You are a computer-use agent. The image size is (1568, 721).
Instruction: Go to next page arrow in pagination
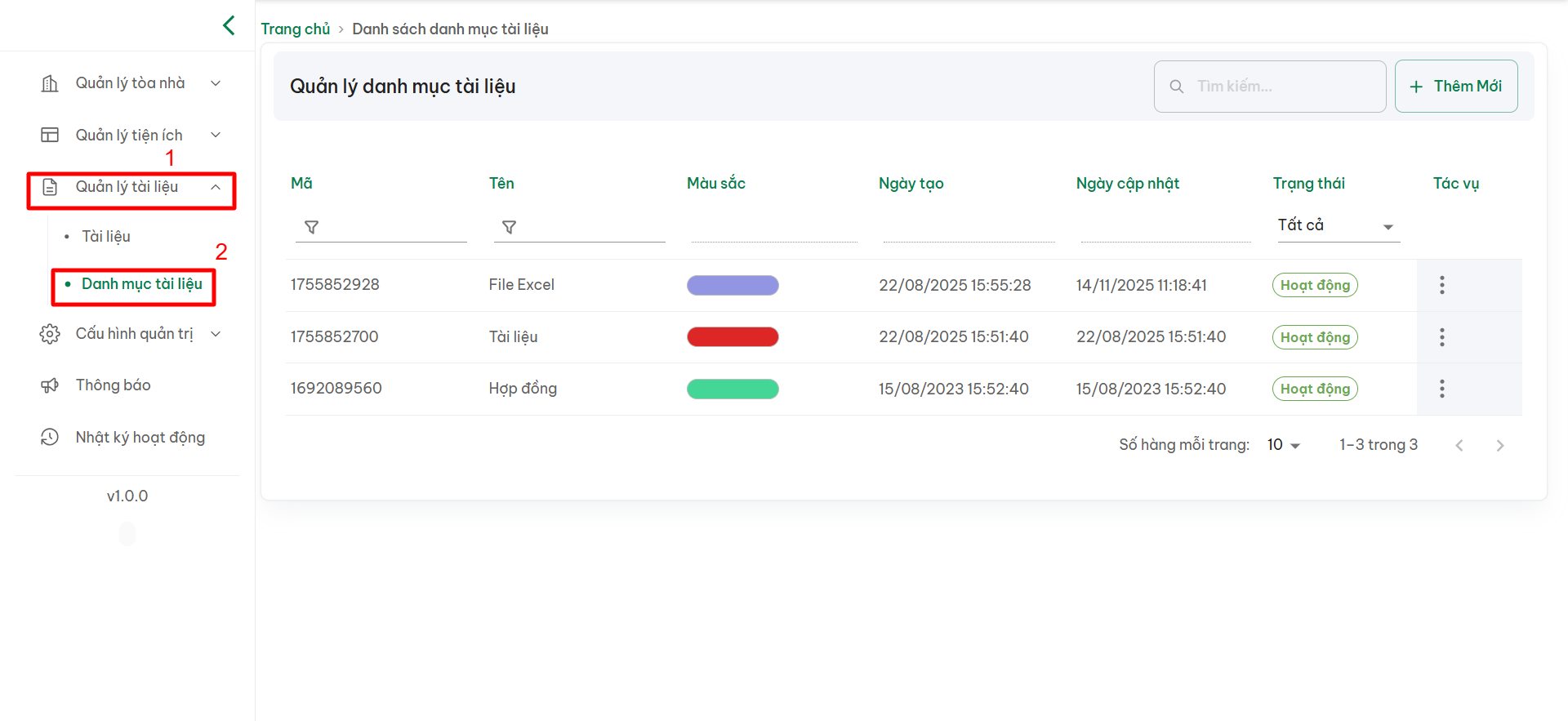point(1499,445)
